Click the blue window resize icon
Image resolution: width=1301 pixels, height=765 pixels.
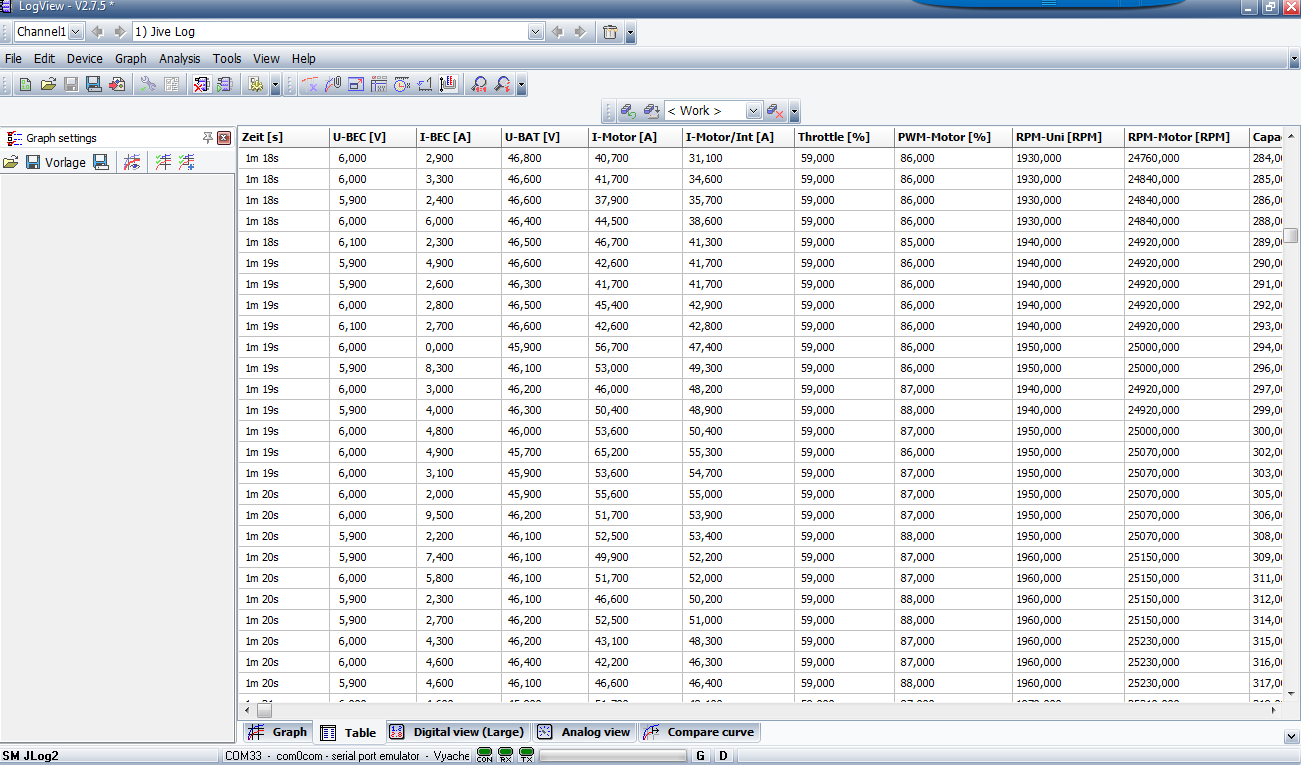356,85
